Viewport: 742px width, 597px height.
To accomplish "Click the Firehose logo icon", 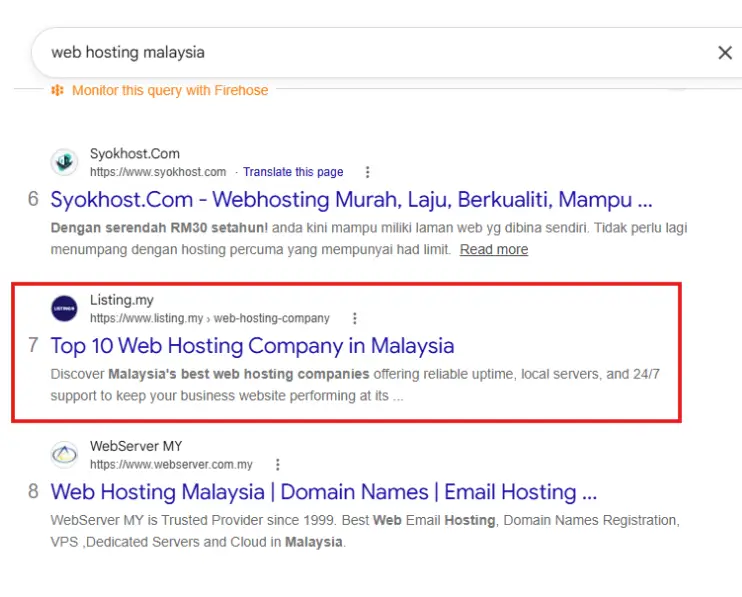I will [x=57, y=90].
